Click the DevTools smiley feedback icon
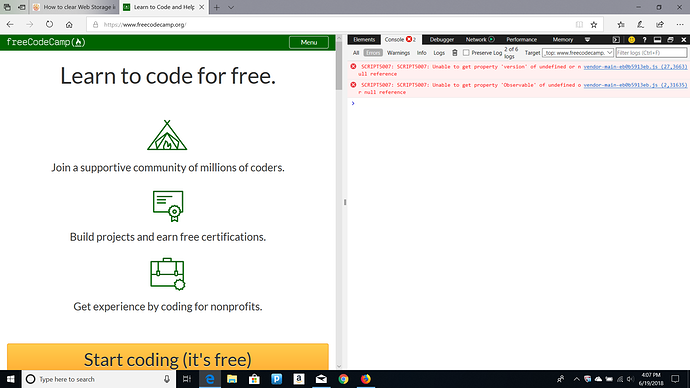This screenshot has width=690, height=388. [631, 40]
